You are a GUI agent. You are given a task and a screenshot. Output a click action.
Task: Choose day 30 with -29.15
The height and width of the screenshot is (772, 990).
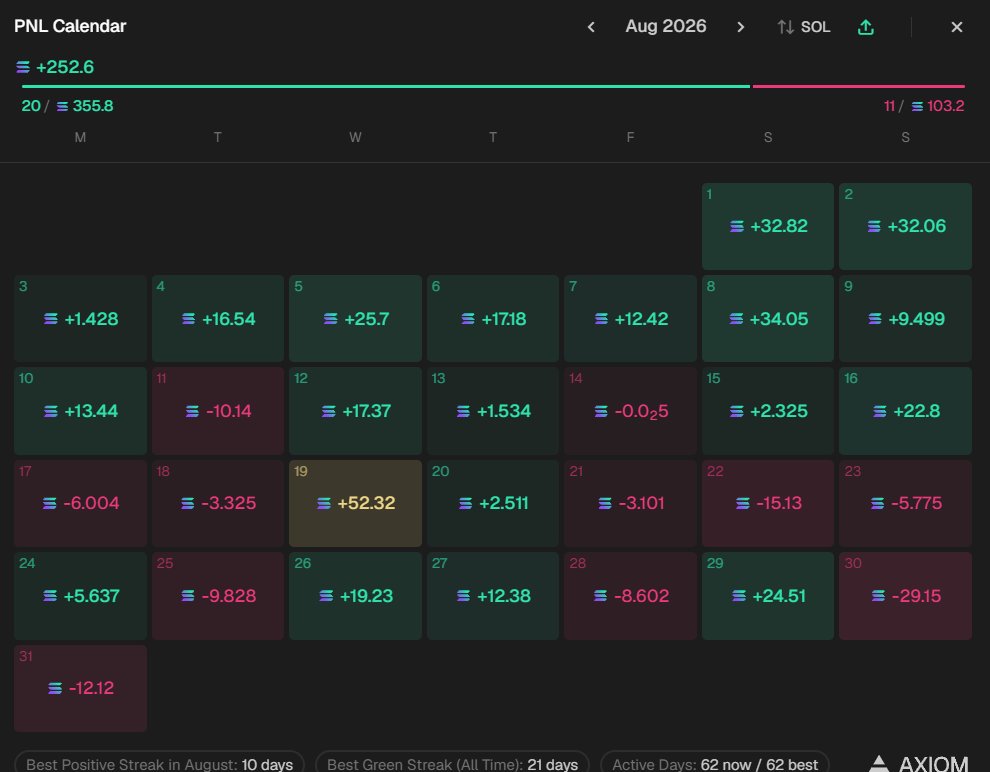pyautogui.click(x=905, y=596)
